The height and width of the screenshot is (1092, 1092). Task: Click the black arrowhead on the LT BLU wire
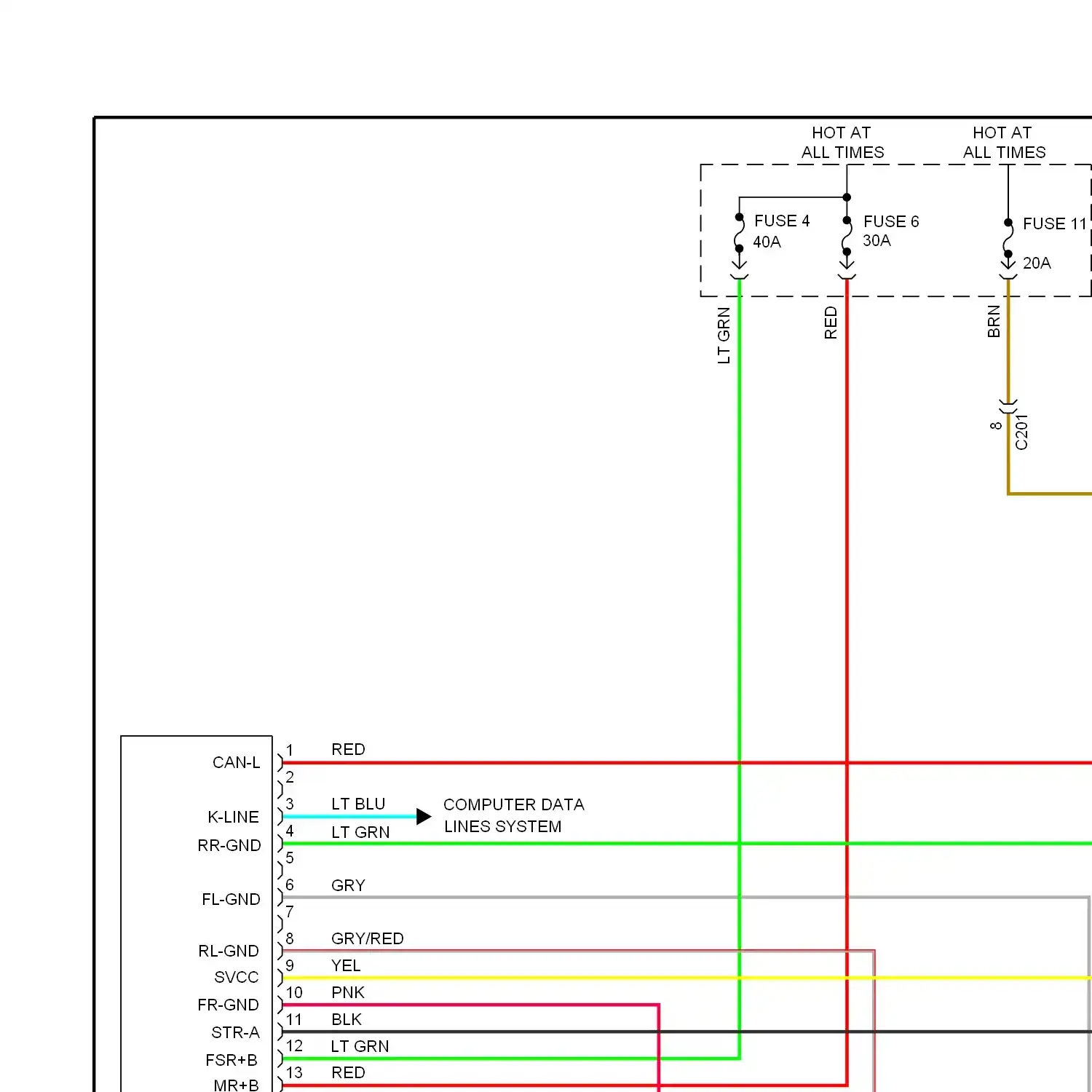coord(424,816)
